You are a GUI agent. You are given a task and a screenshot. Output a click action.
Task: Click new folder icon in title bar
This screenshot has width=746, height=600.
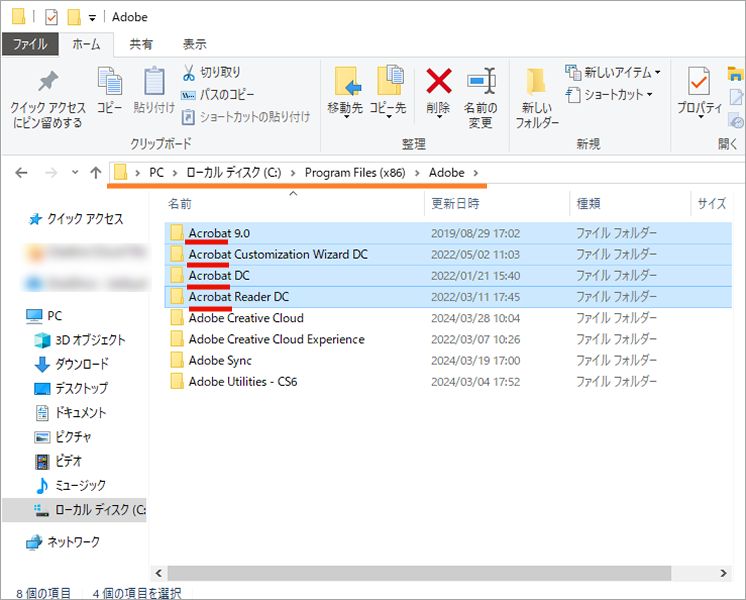point(74,18)
